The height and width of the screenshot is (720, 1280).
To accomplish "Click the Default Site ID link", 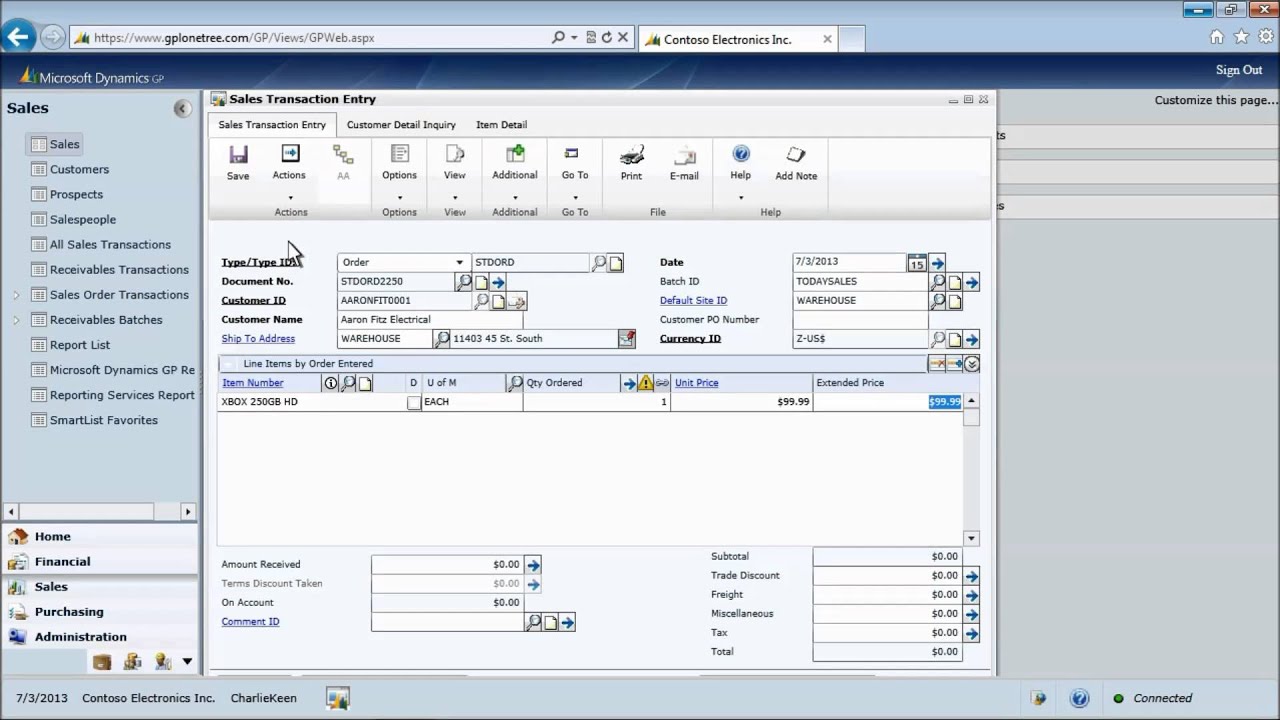I will coord(693,301).
